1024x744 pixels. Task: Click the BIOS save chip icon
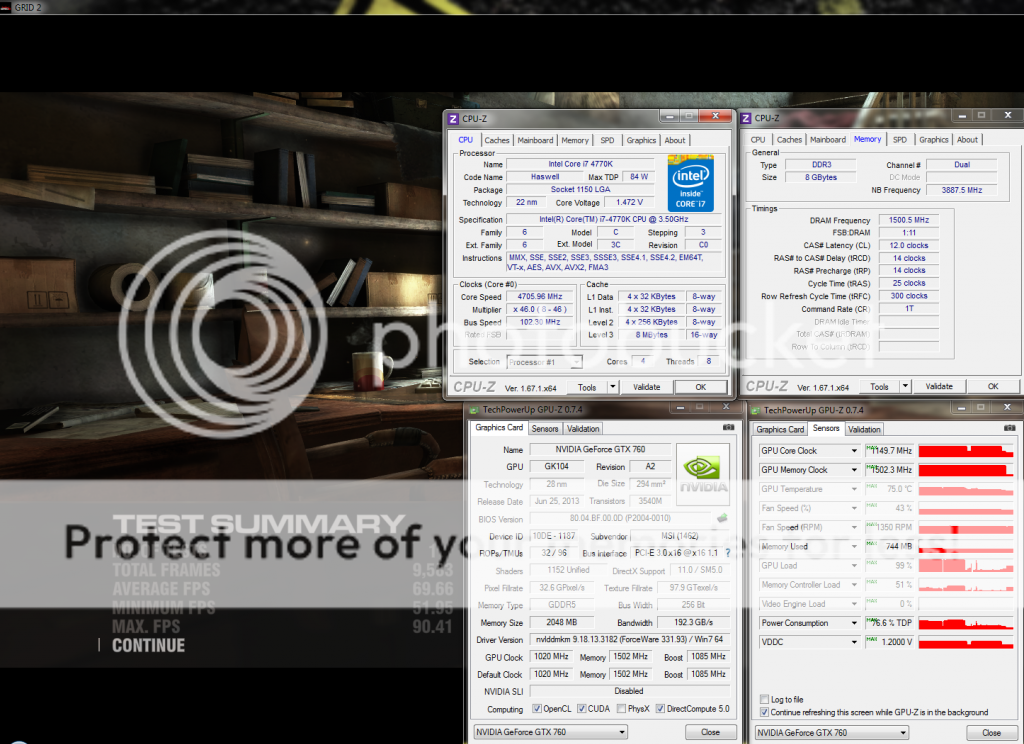point(722,518)
